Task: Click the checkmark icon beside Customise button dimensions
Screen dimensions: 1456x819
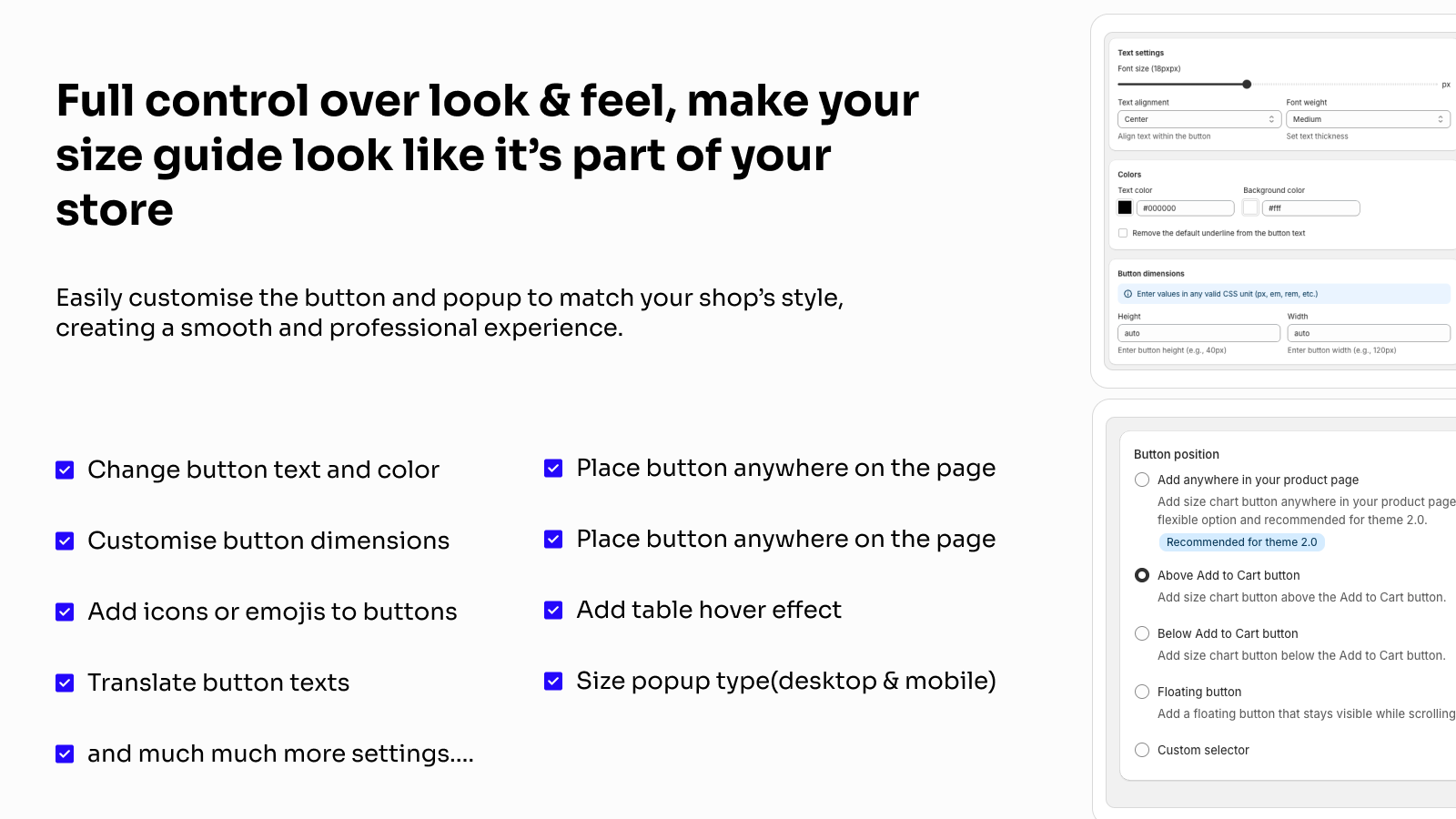Action: (65, 541)
